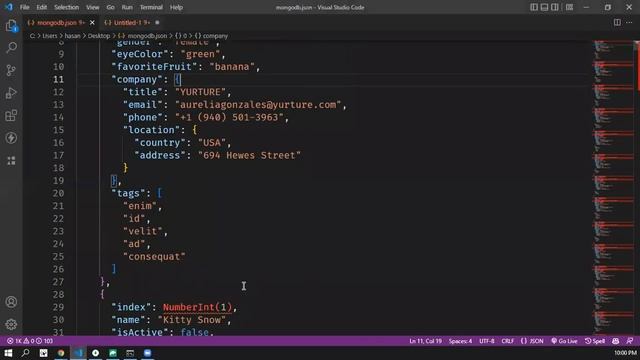Open the Help menu
This screenshot has width=640, height=360.
pyautogui.click(x=176, y=7)
